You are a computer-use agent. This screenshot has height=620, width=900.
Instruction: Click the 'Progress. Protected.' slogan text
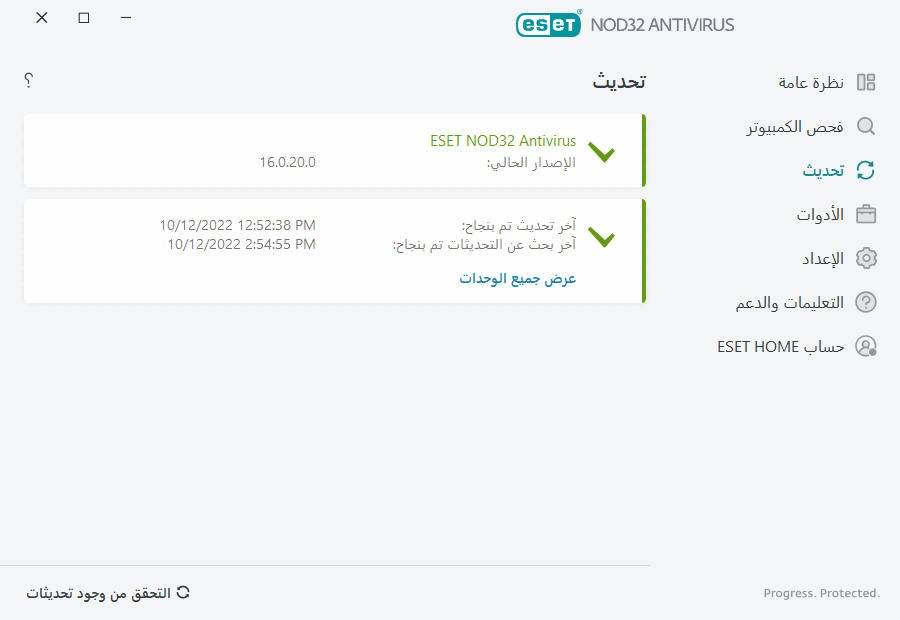tap(821, 593)
